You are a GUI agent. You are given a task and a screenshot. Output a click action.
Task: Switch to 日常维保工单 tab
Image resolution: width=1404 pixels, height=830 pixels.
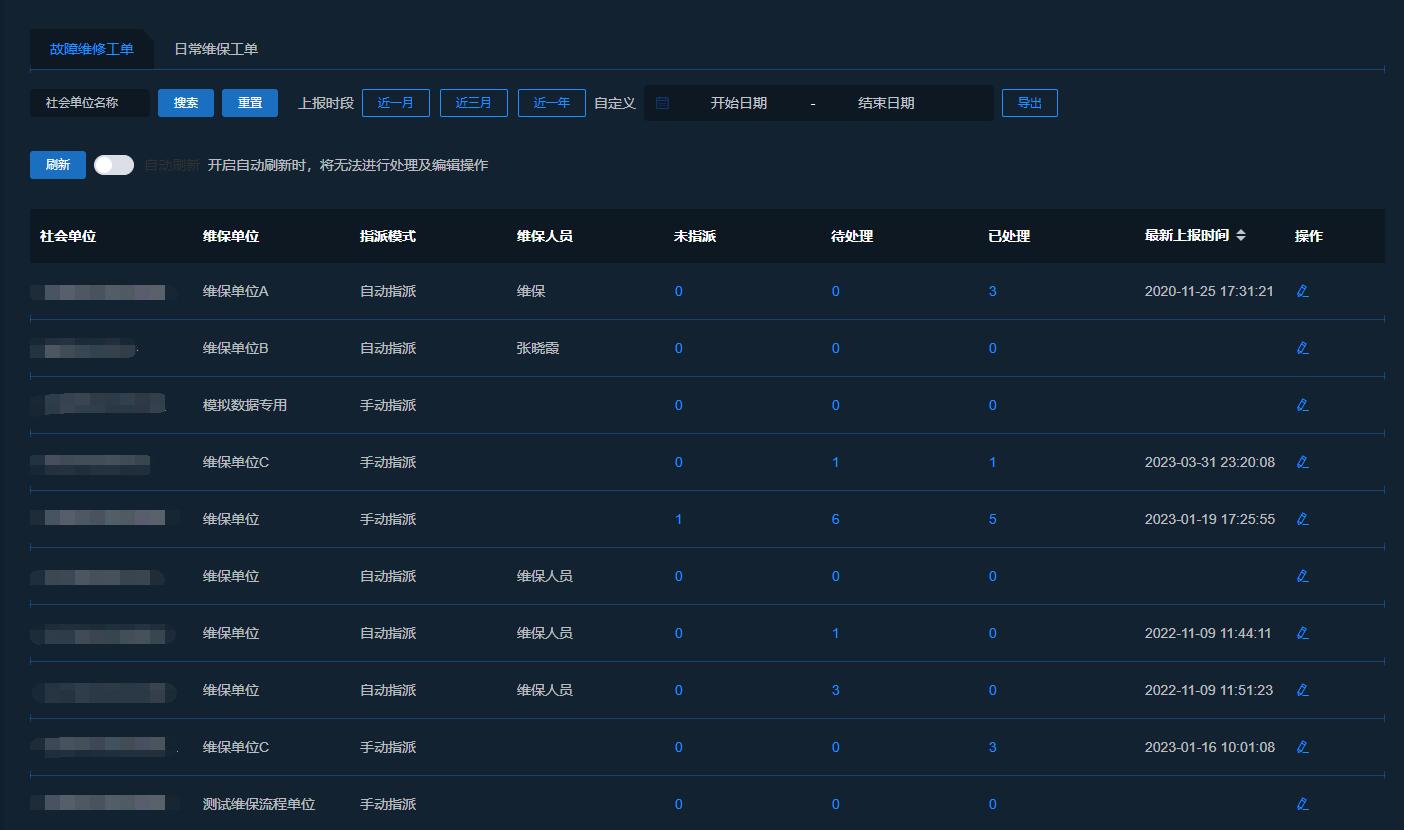pos(216,49)
